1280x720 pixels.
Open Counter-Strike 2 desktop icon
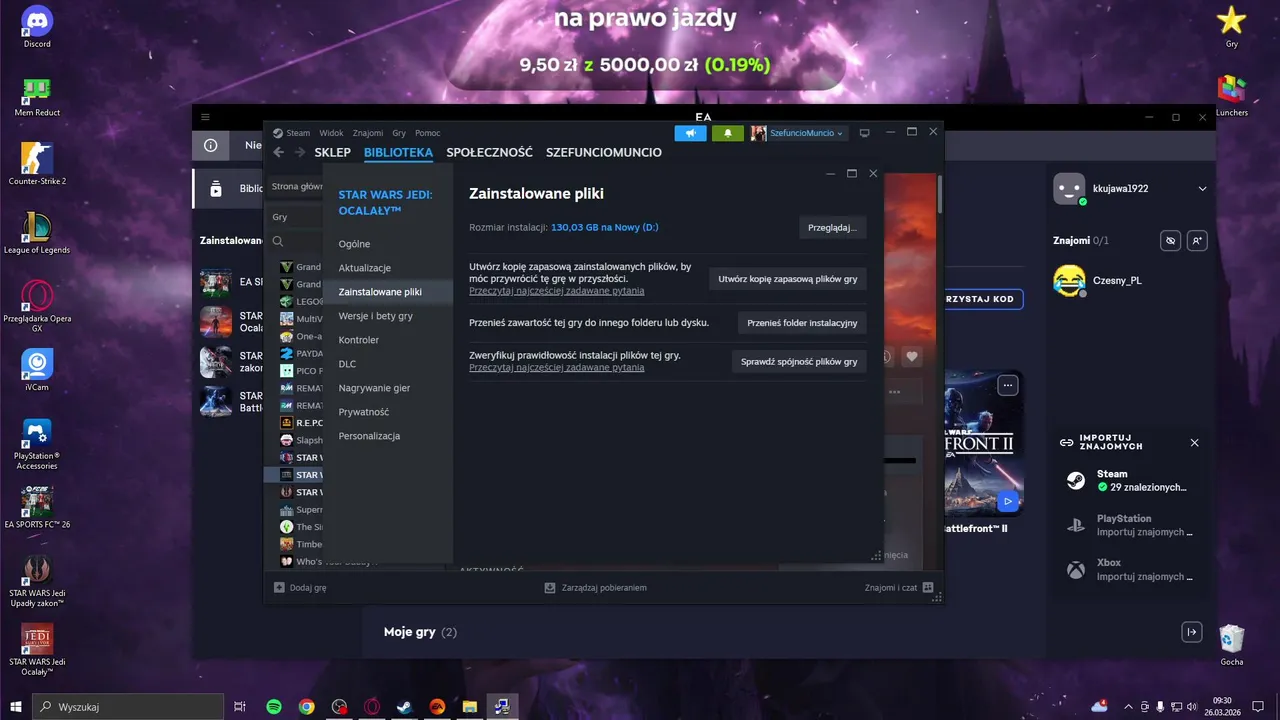pyautogui.click(x=37, y=164)
